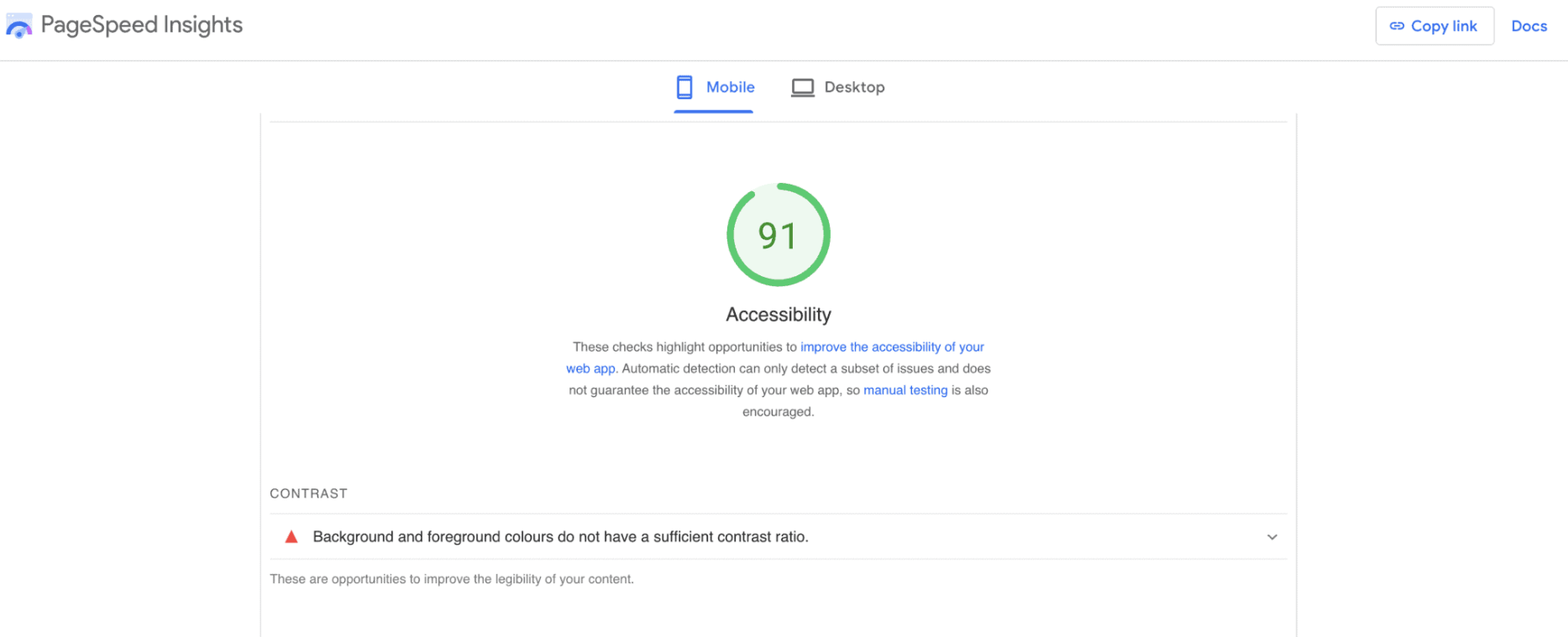Screen dimensions: 1568x637
Task: Click the Copy link button
Action: click(x=1434, y=26)
